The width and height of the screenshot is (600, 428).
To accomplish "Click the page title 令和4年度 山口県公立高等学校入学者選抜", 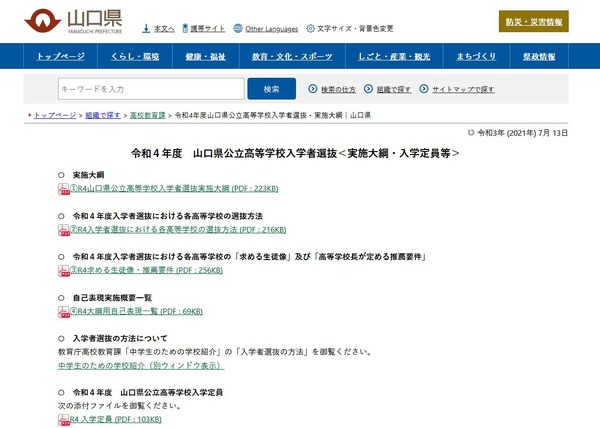I will (295, 153).
